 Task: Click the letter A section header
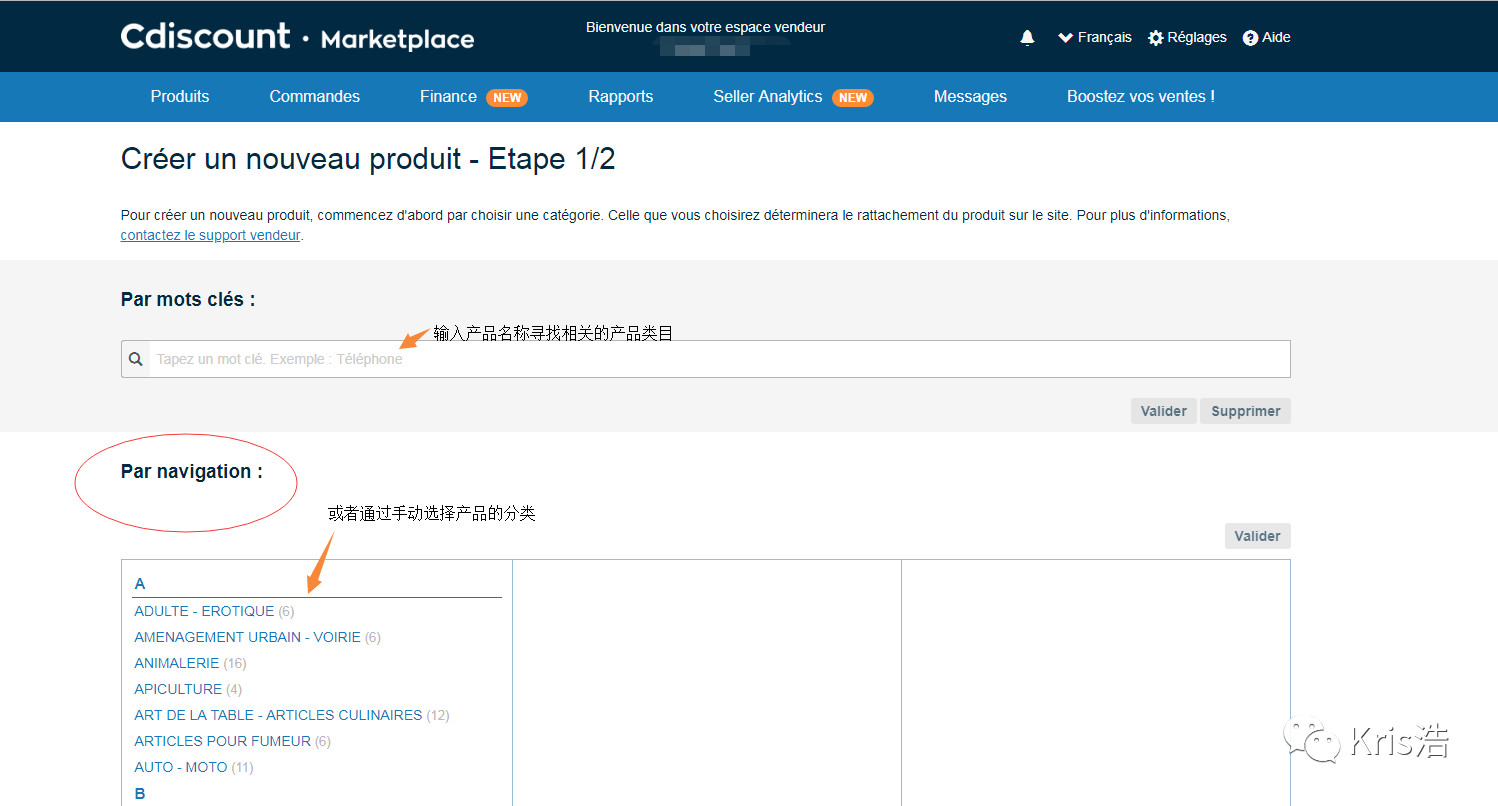[140, 583]
